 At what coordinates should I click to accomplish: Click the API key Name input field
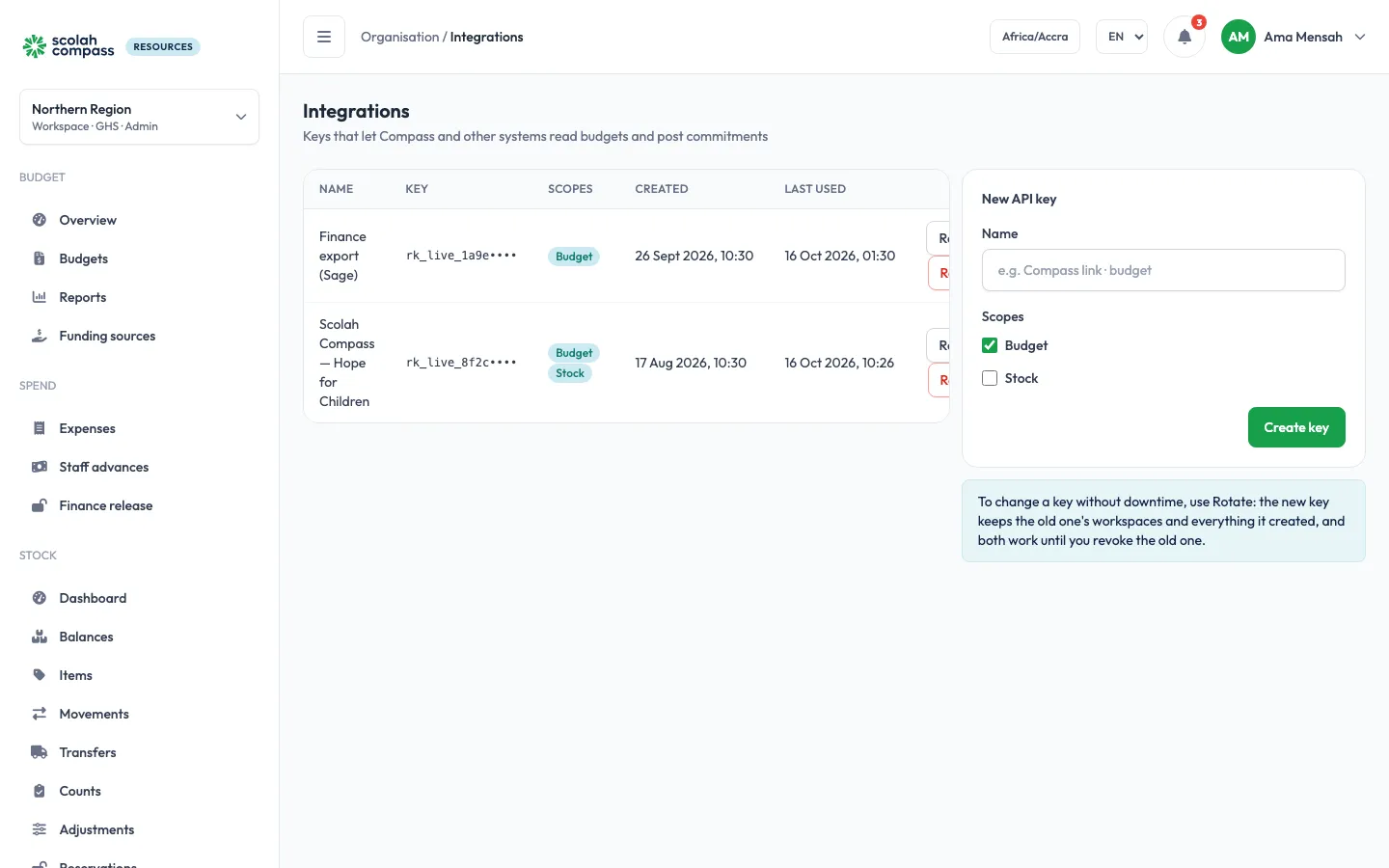[x=1163, y=270]
